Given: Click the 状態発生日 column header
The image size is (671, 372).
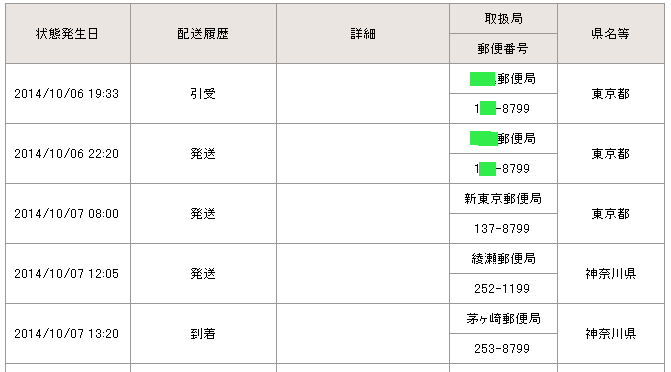Looking at the screenshot, I should 68,34.
